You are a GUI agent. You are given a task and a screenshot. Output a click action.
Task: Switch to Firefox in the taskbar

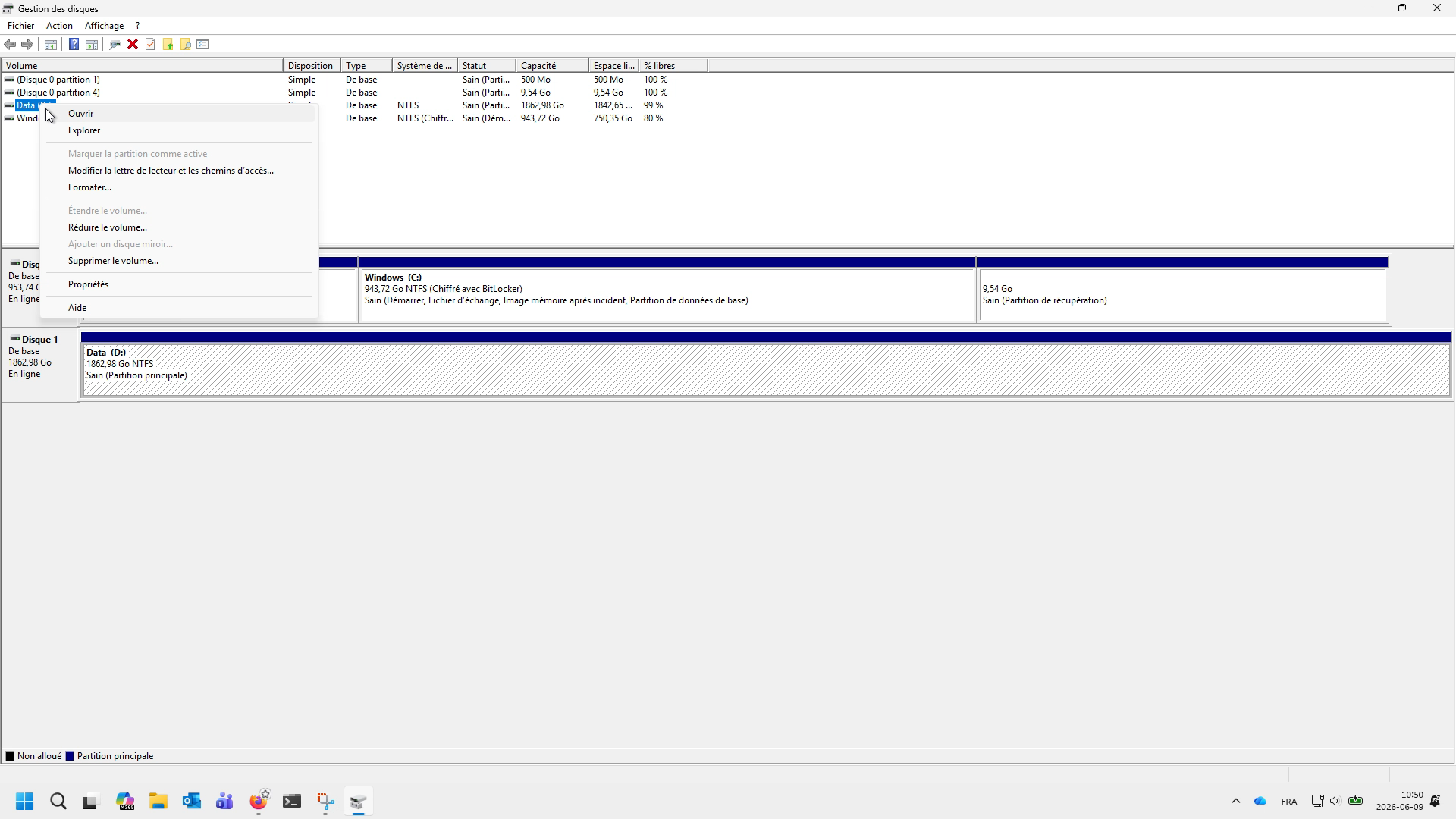(x=259, y=802)
